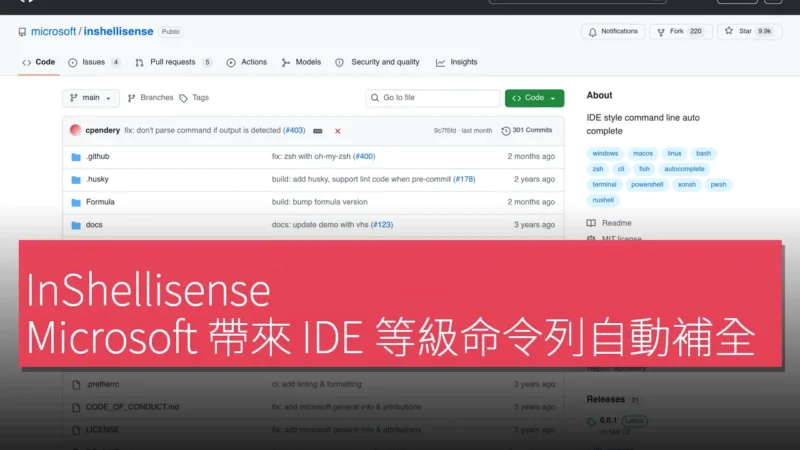Image resolution: width=800 pixels, height=450 pixels.
Task: Click the failed status red X icon
Action: (338, 131)
